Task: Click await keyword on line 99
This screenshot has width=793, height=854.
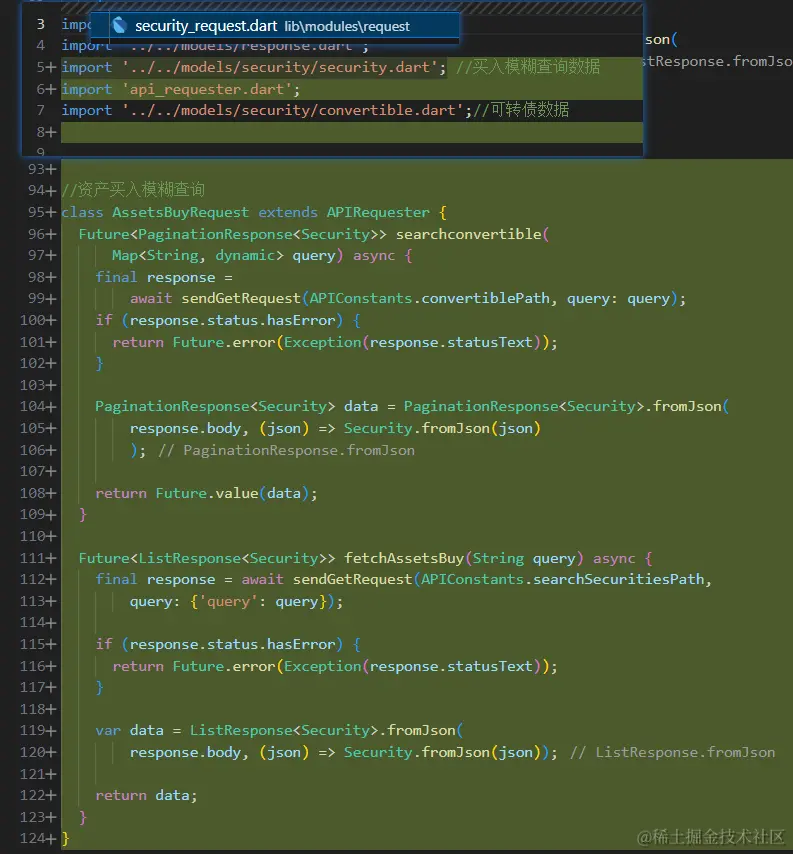Action: pos(151,298)
